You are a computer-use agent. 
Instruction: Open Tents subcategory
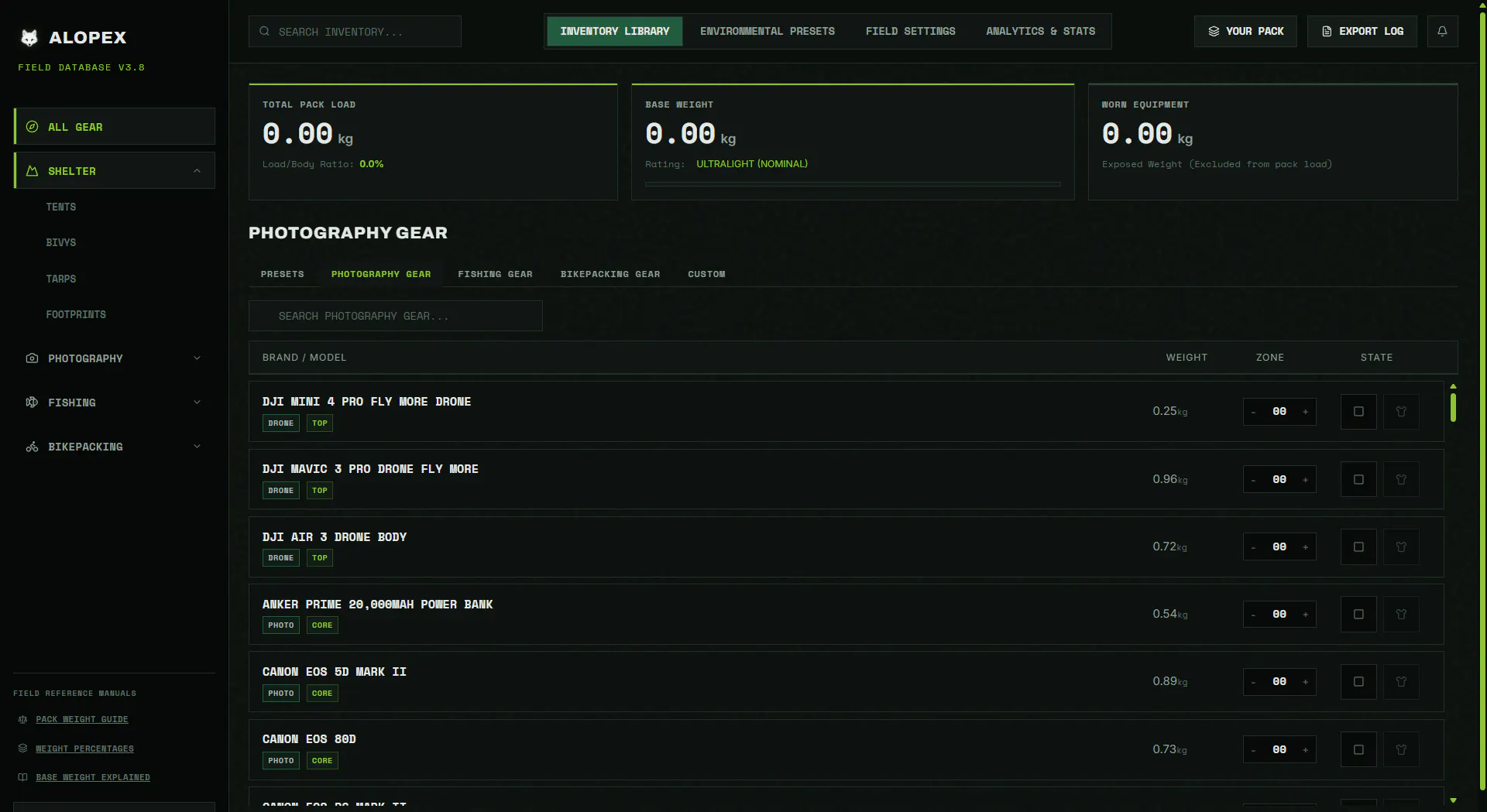pos(61,207)
